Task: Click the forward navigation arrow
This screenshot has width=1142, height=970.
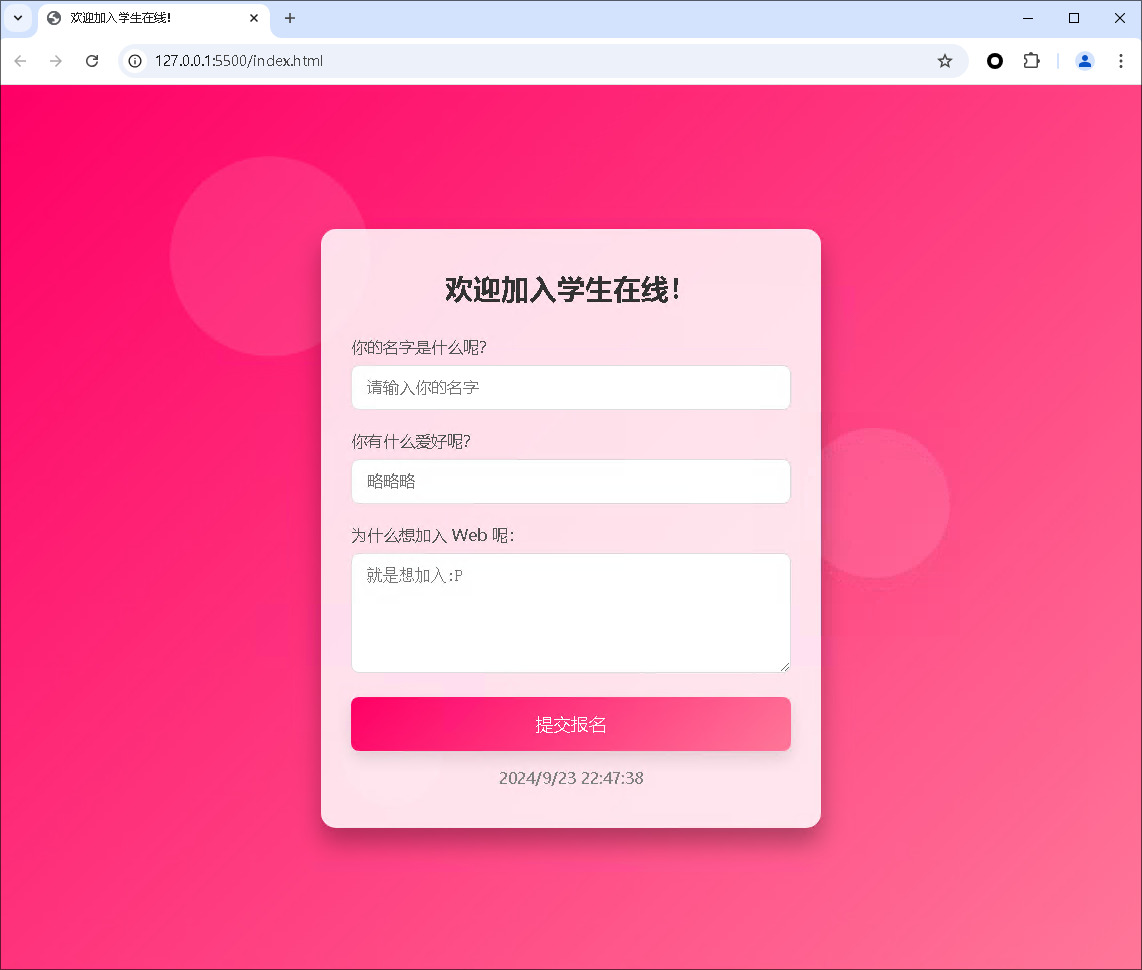Action: click(x=56, y=61)
